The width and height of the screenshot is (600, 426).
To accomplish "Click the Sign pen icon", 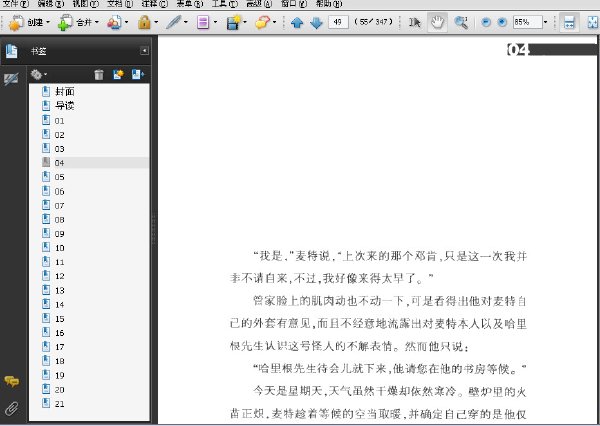I will pyautogui.click(x=173, y=23).
